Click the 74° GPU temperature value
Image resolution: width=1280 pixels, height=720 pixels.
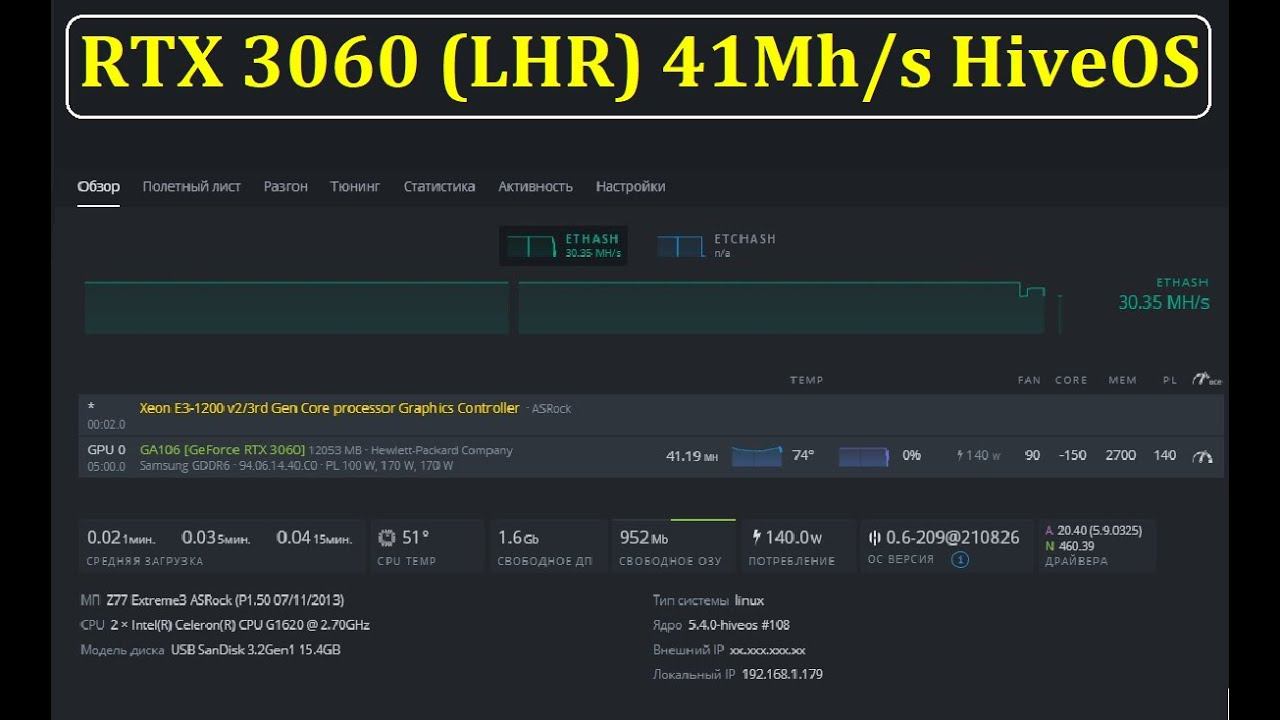point(803,455)
